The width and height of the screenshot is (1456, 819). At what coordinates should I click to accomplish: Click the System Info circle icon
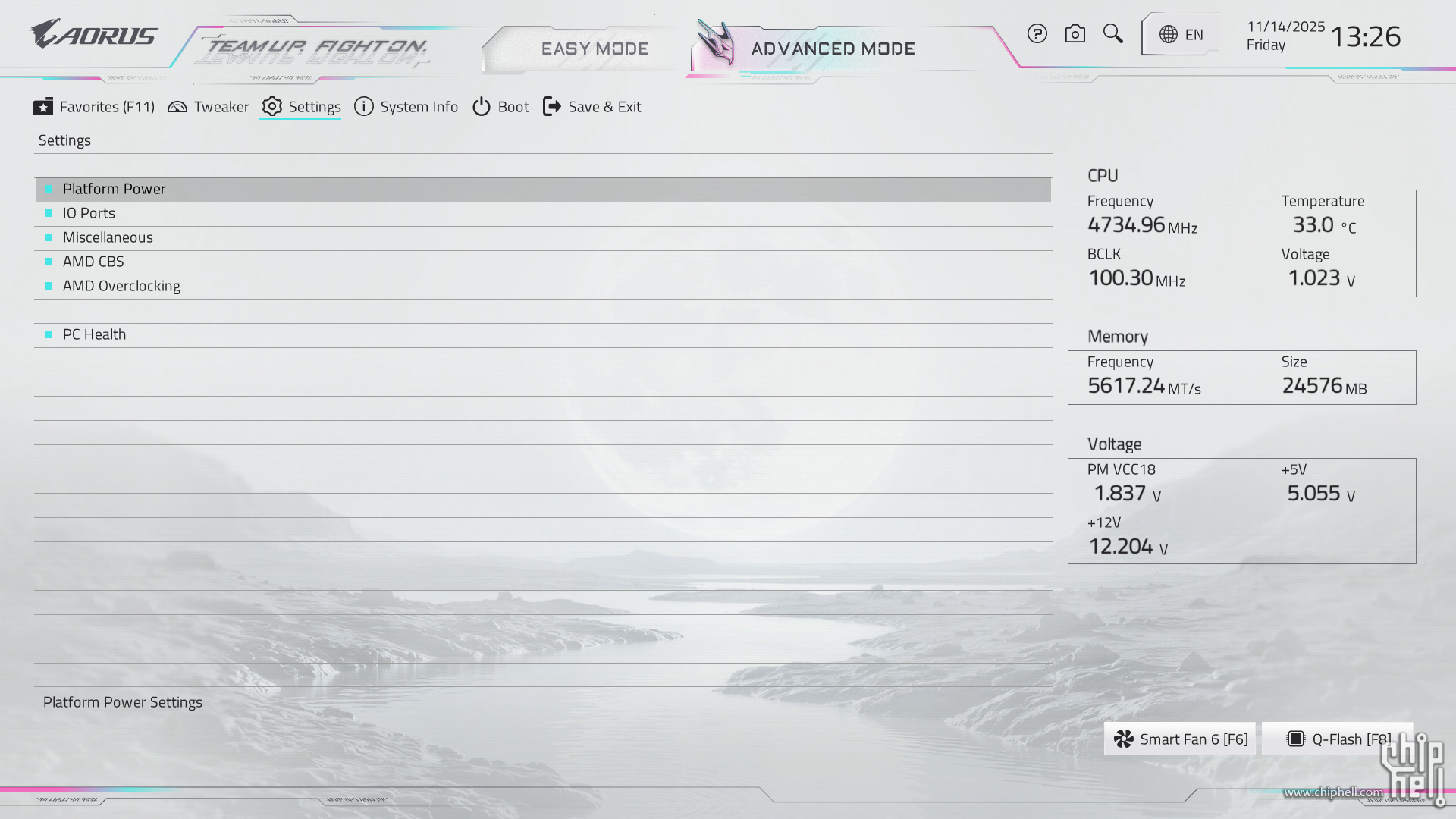tap(364, 107)
